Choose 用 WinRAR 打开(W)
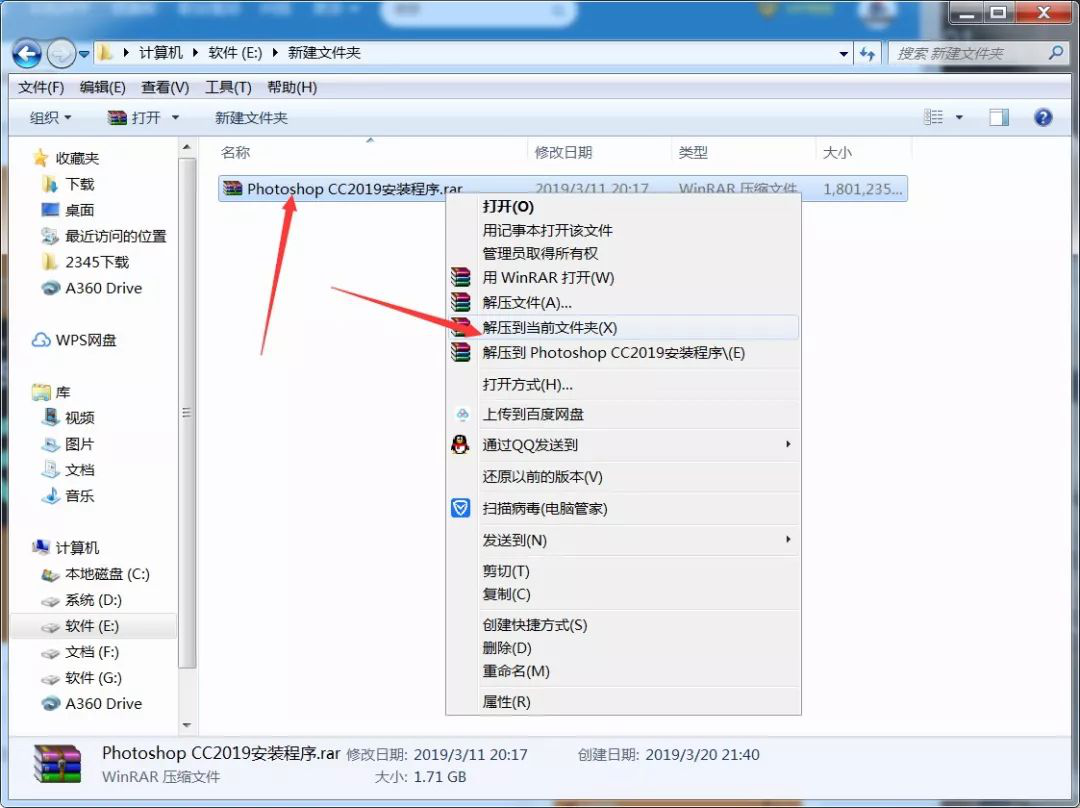This screenshot has height=808, width=1080. [x=548, y=278]
